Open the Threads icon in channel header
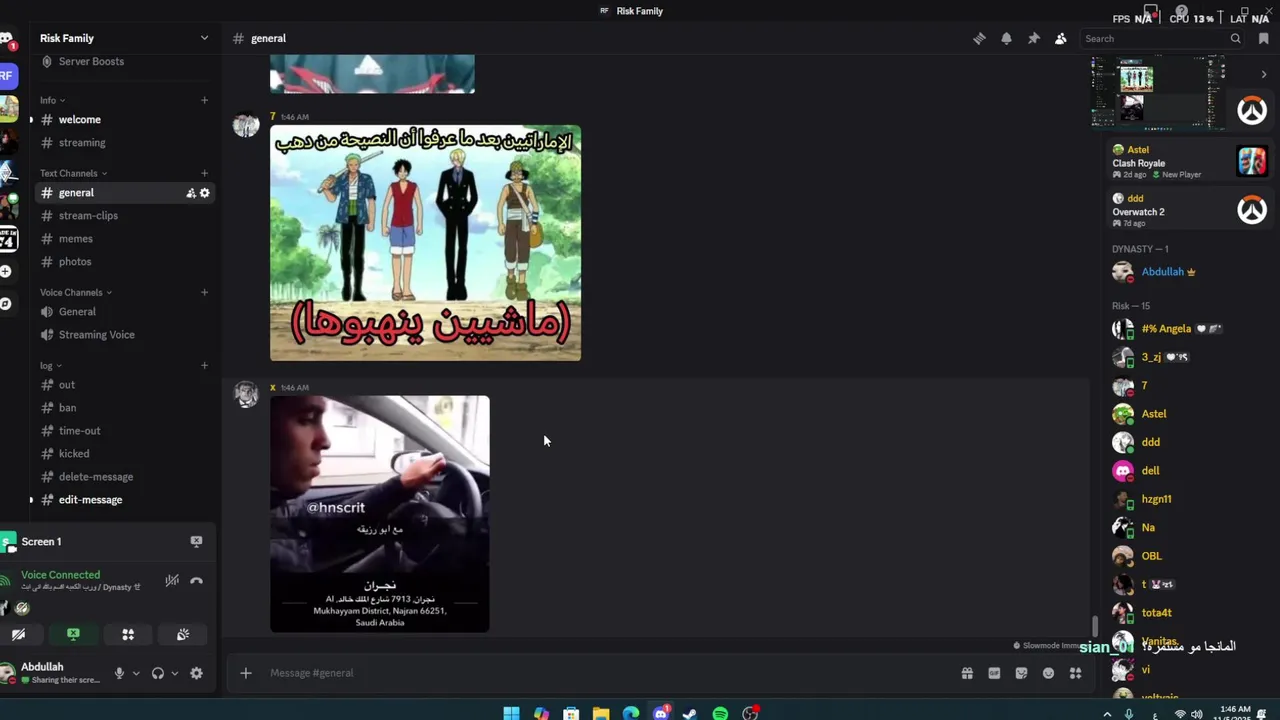Viewport: 1280px width, 720px height. (x=979, y=38)
